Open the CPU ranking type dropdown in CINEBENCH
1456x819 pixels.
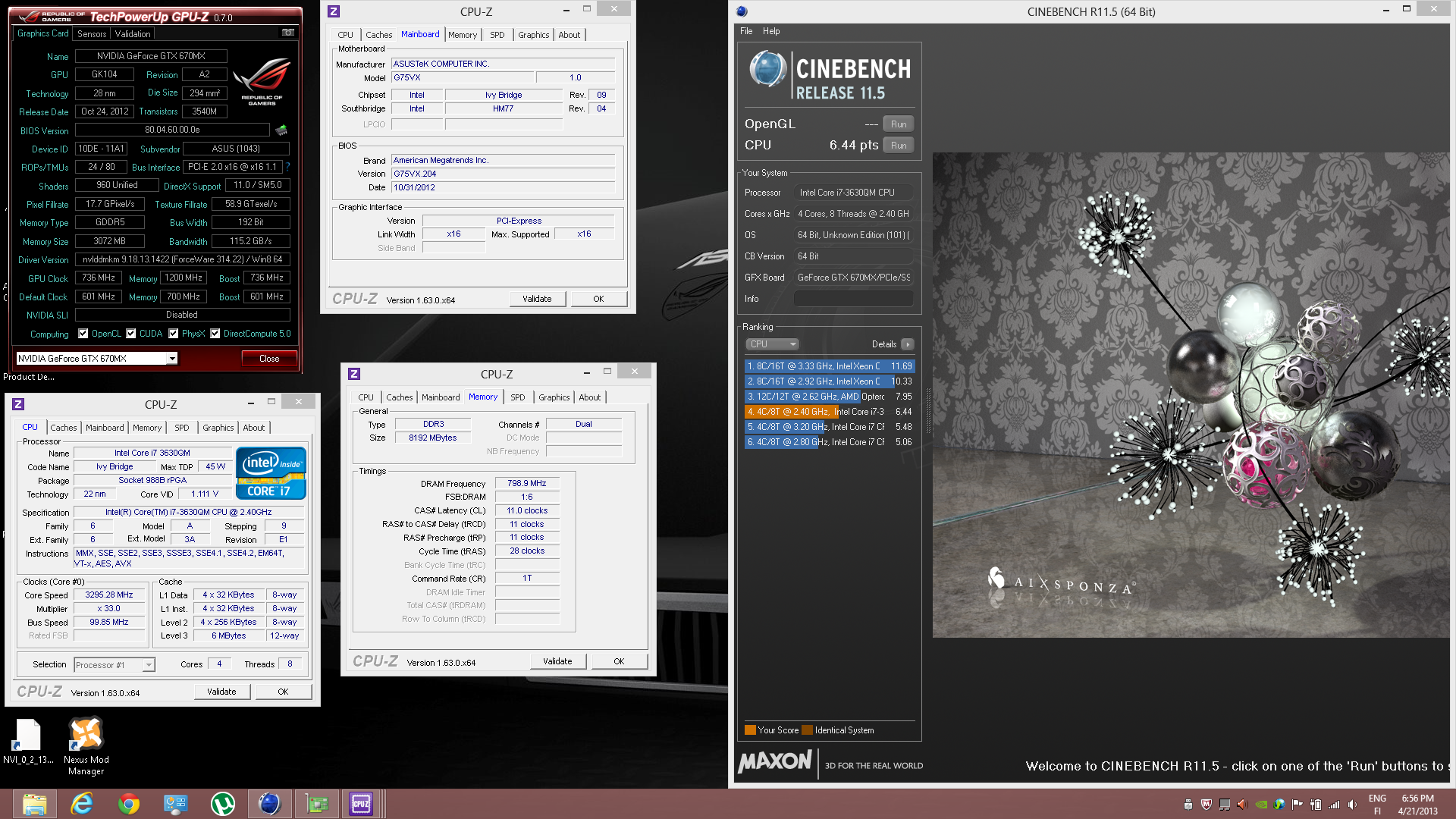coord(772,344)
